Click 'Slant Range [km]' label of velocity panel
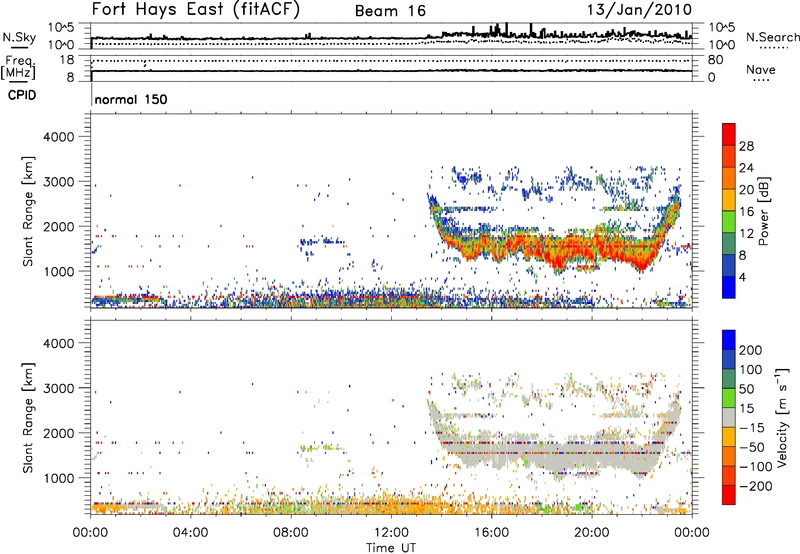This screenshot has height=554, width=800. coord(28,418)
